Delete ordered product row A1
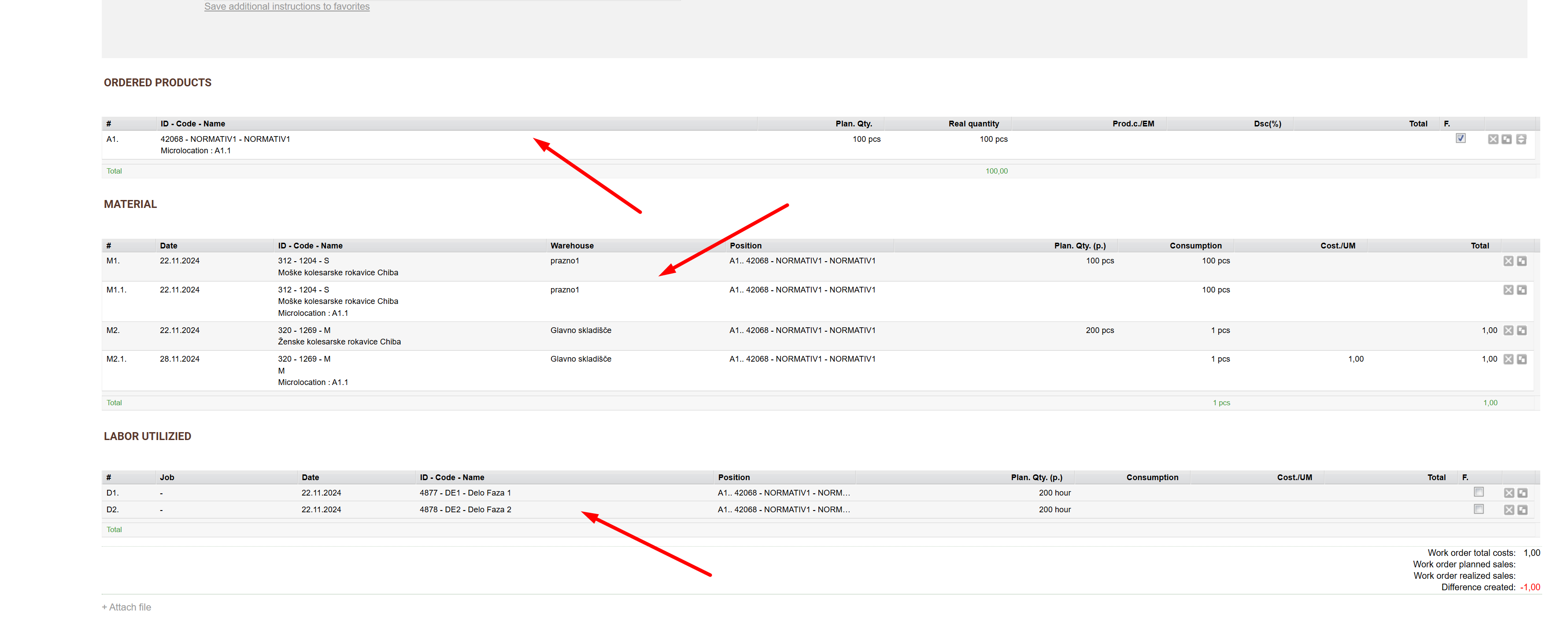The image size is (1568, 618). click(1493, 140)
